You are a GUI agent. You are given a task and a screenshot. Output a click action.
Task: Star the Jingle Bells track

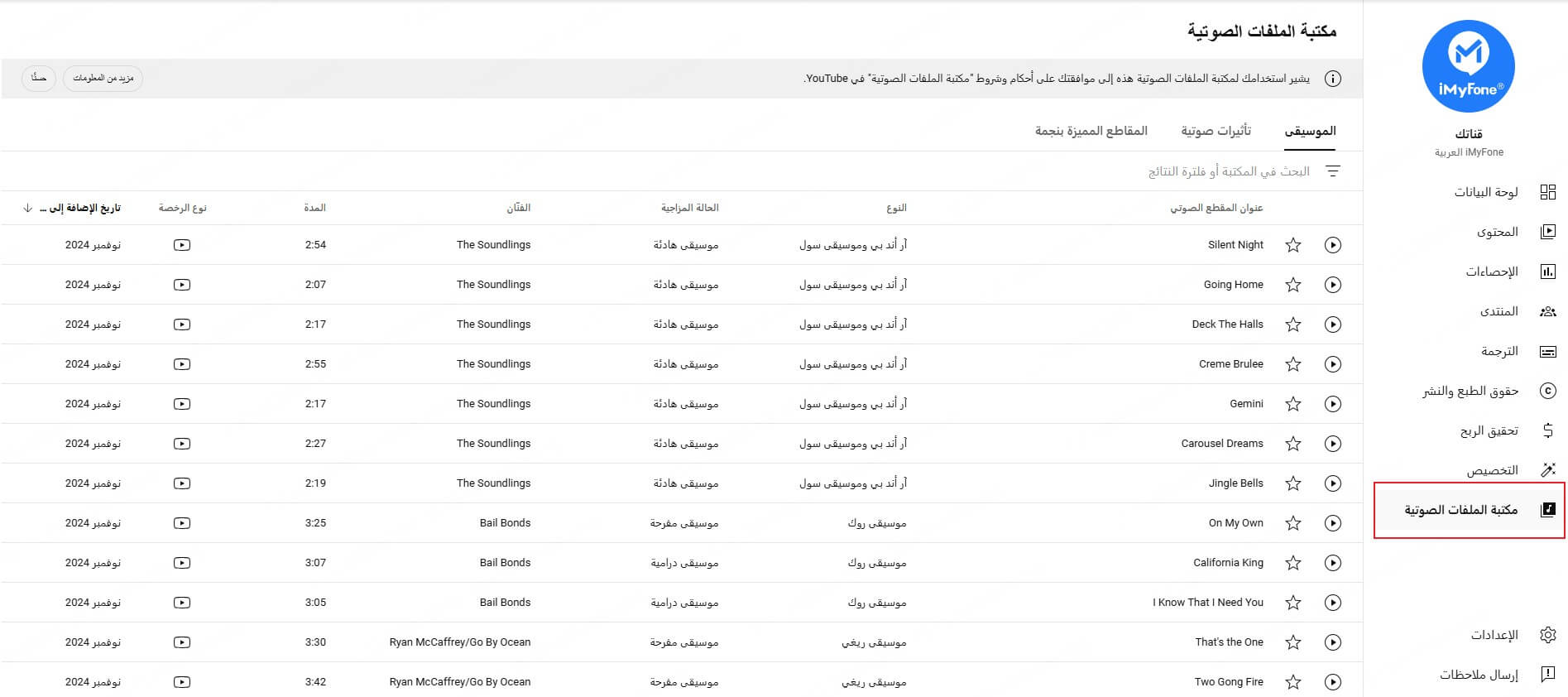[x=1293, y=483]
